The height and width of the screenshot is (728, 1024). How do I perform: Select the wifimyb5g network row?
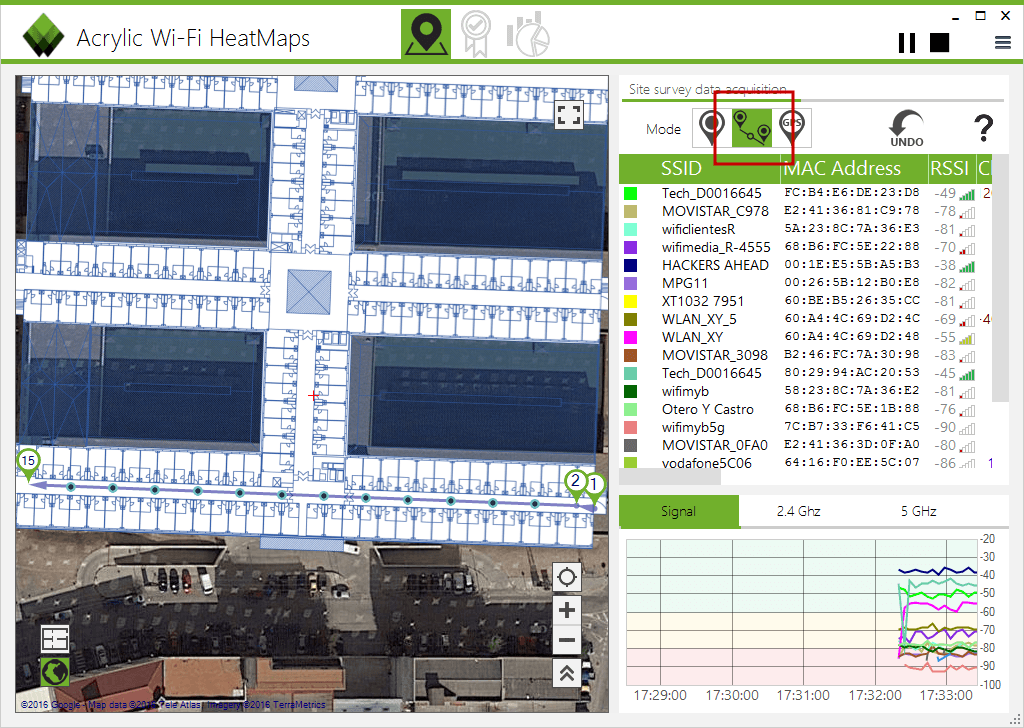coord(805,427)
